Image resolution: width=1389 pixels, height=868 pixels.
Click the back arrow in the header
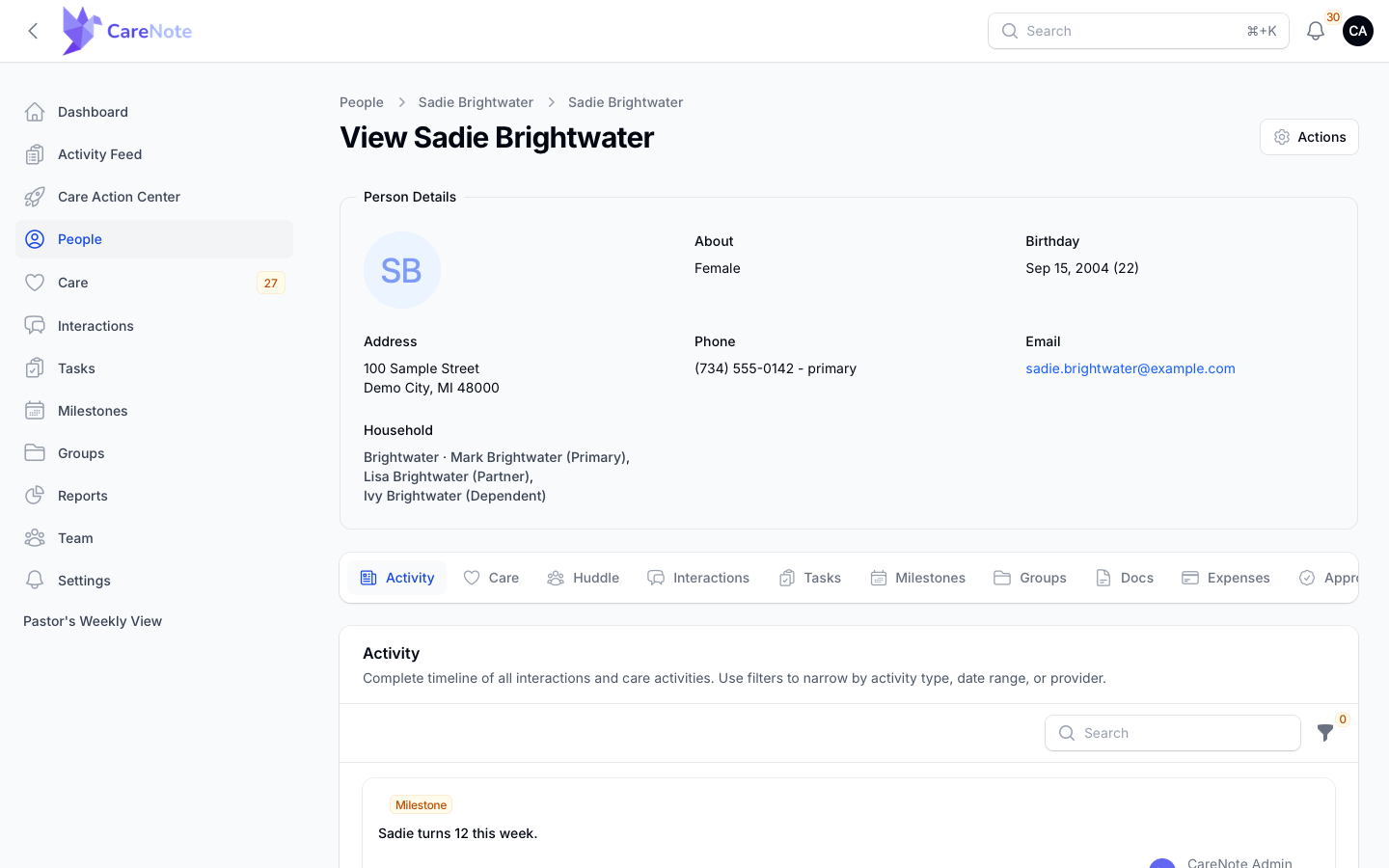tap(33, 31)
